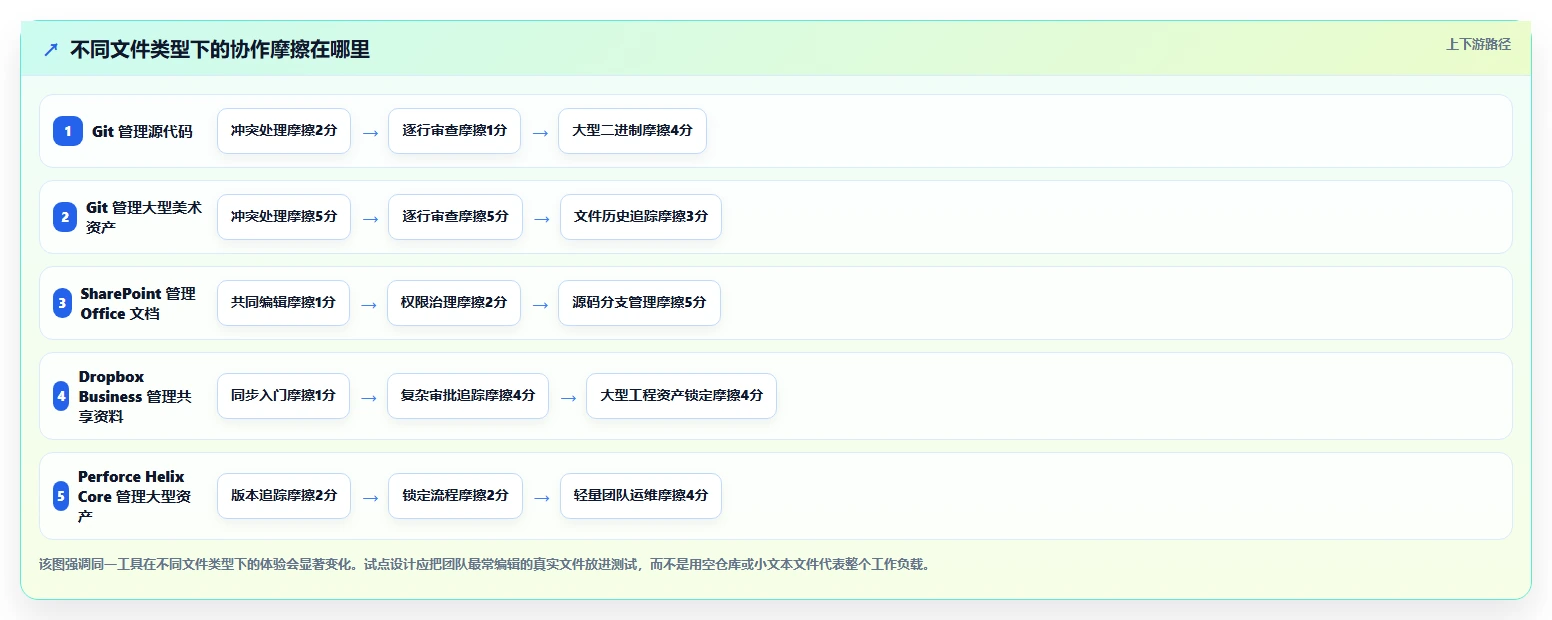Select the 同步入门摩擦1分 chip

tap(283, 396)
